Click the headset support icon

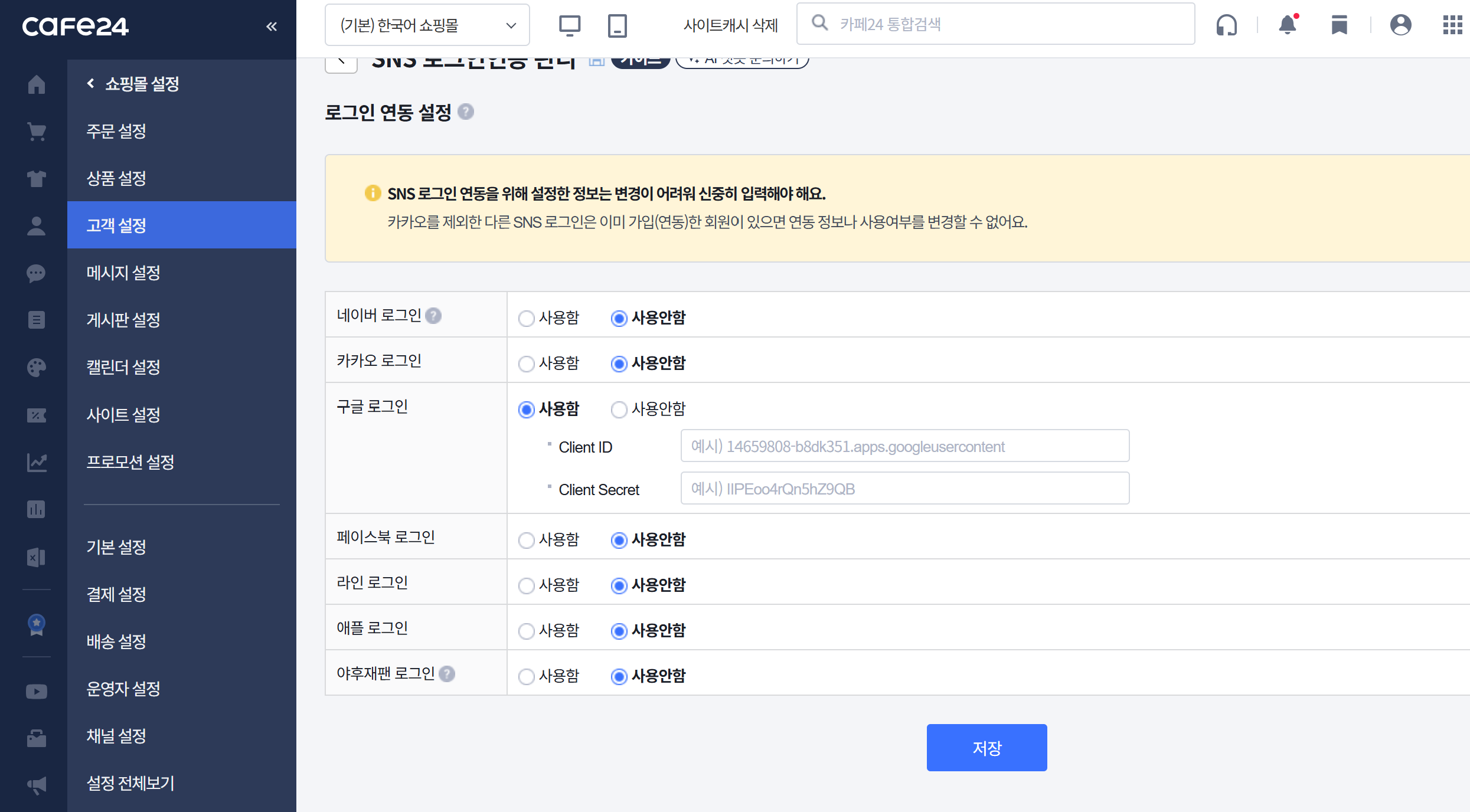click(1227, 25)
